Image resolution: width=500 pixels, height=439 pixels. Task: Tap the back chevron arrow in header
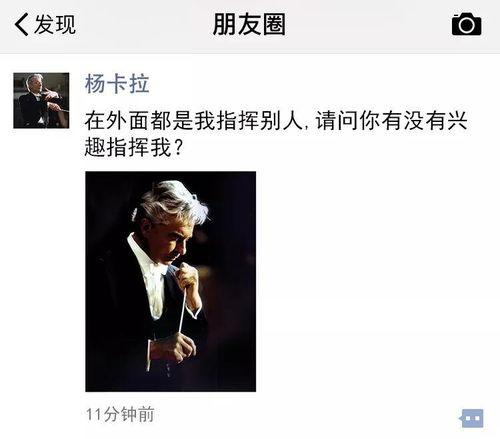21,24
